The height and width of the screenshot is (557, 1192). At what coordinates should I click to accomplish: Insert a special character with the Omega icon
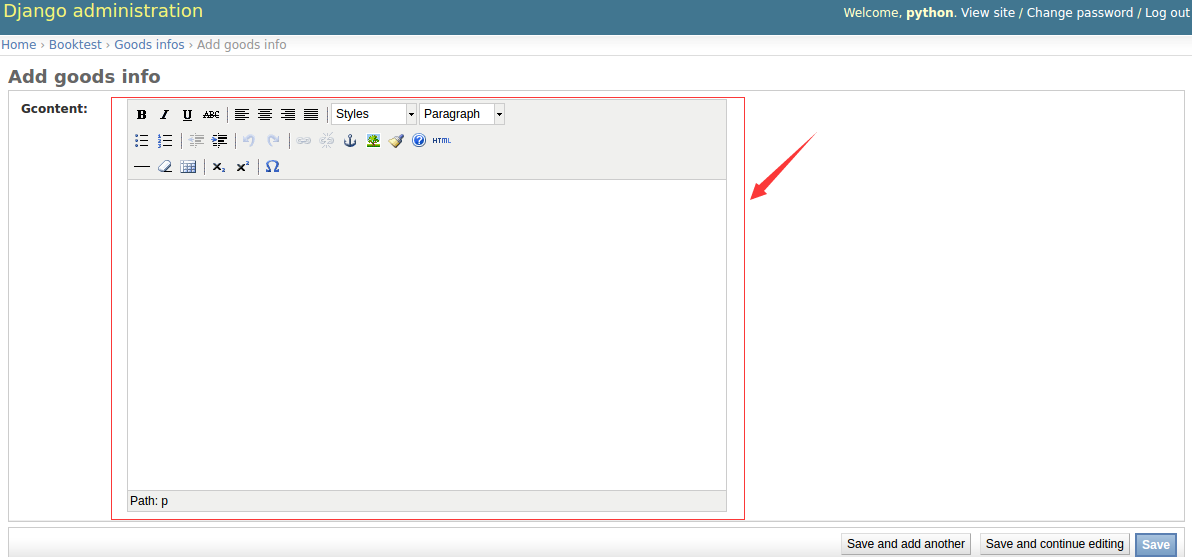click(272, 167)
